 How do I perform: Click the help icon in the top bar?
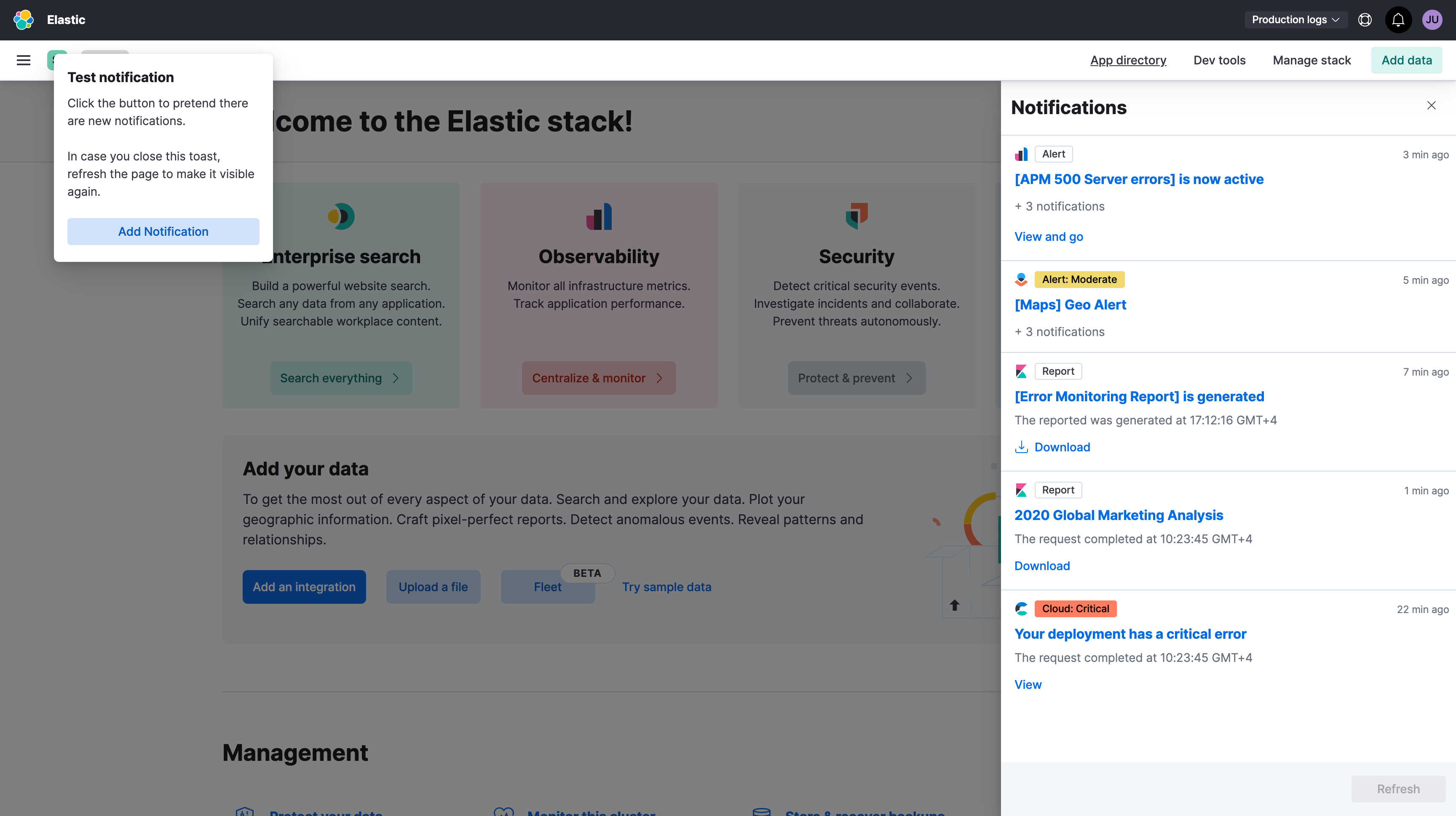[1365, 19]
